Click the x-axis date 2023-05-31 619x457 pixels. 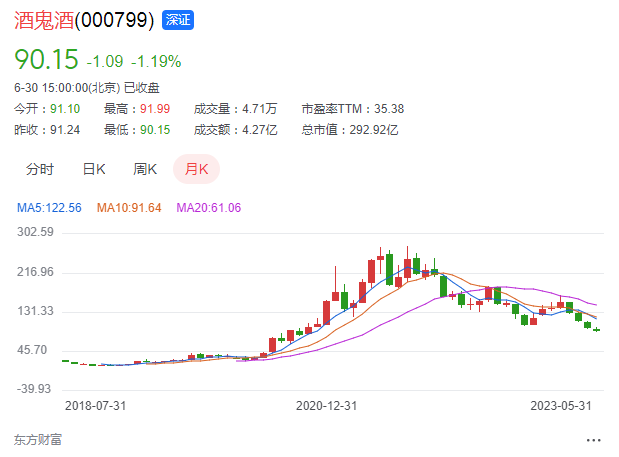click(x=561, y=406)
